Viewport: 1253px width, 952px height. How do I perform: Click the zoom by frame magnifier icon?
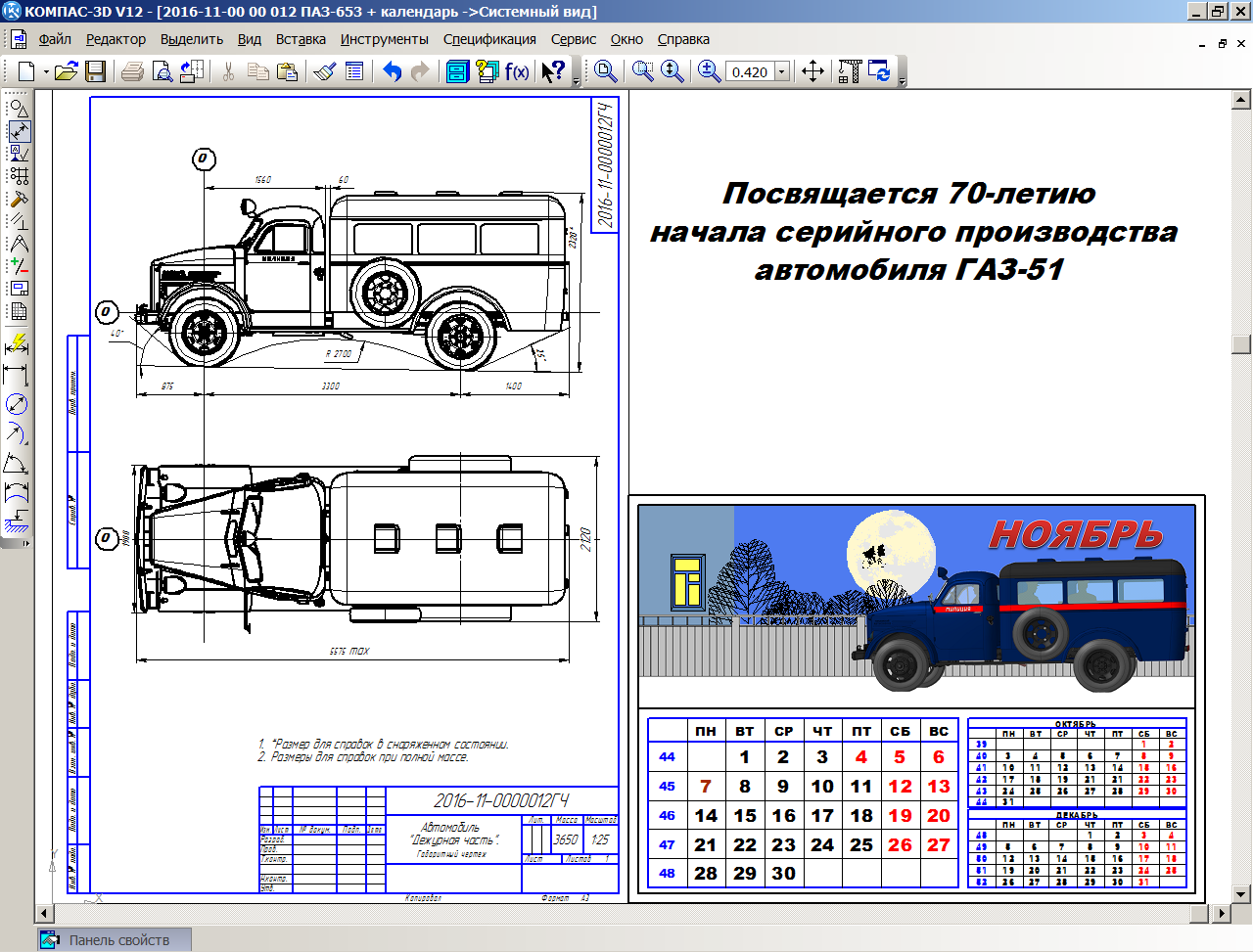pyautogui.click(x=643, y=71)
